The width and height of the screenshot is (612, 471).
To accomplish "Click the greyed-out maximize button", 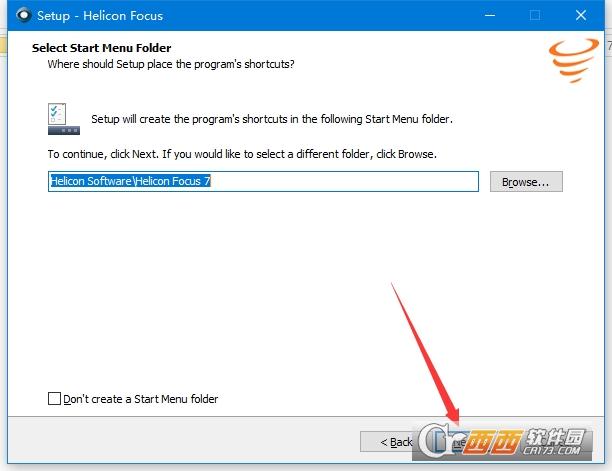I will coord(535,16).
